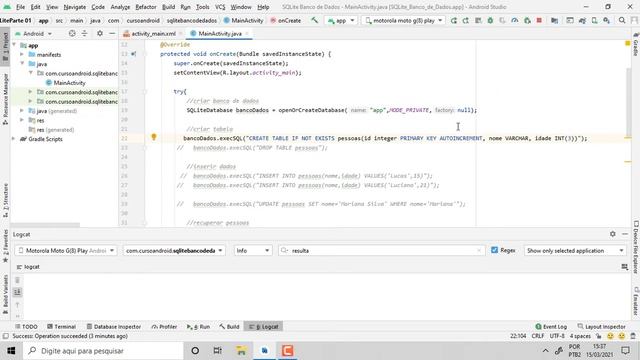Open the Profiler tool window

[164, 327]
